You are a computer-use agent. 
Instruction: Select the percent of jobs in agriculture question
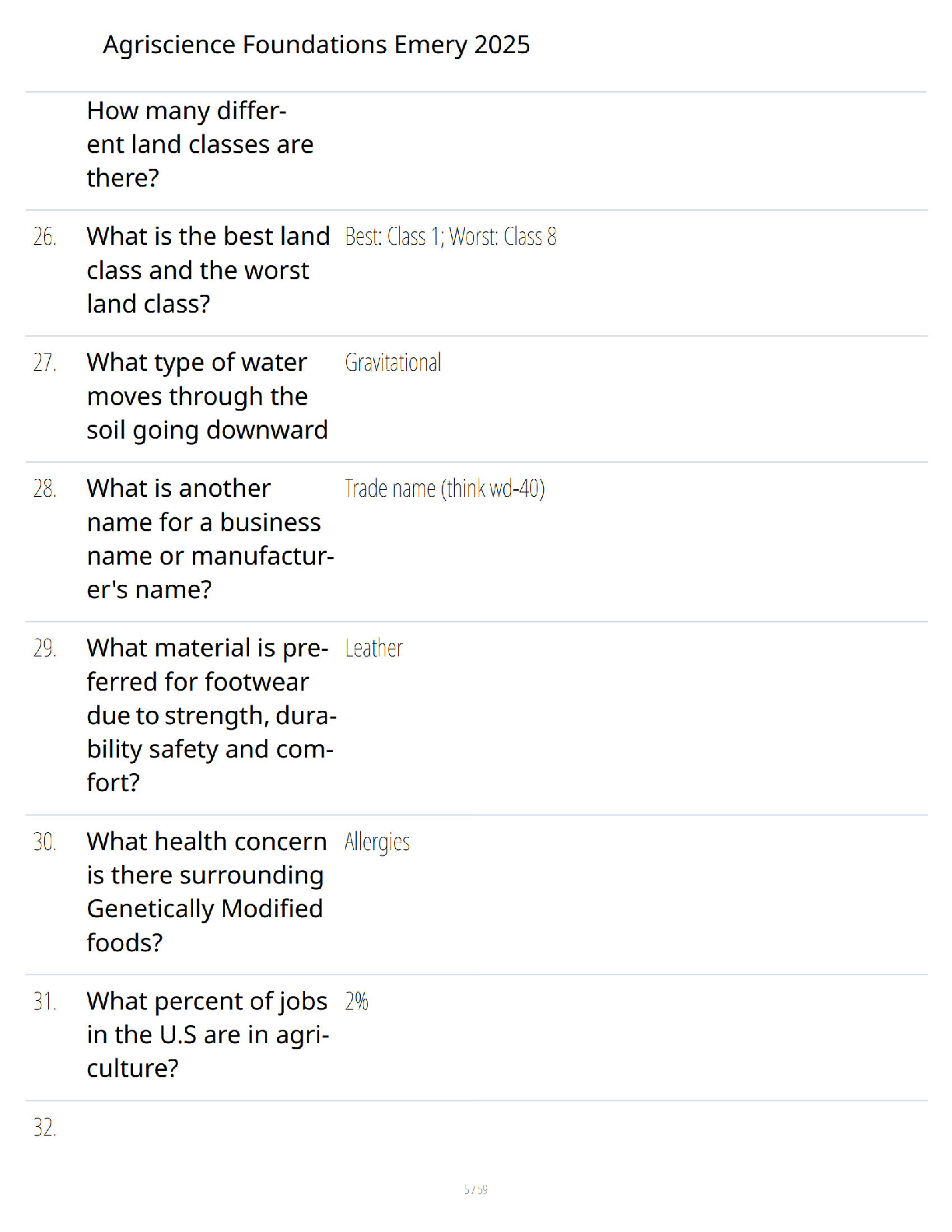coord(208,1034)
